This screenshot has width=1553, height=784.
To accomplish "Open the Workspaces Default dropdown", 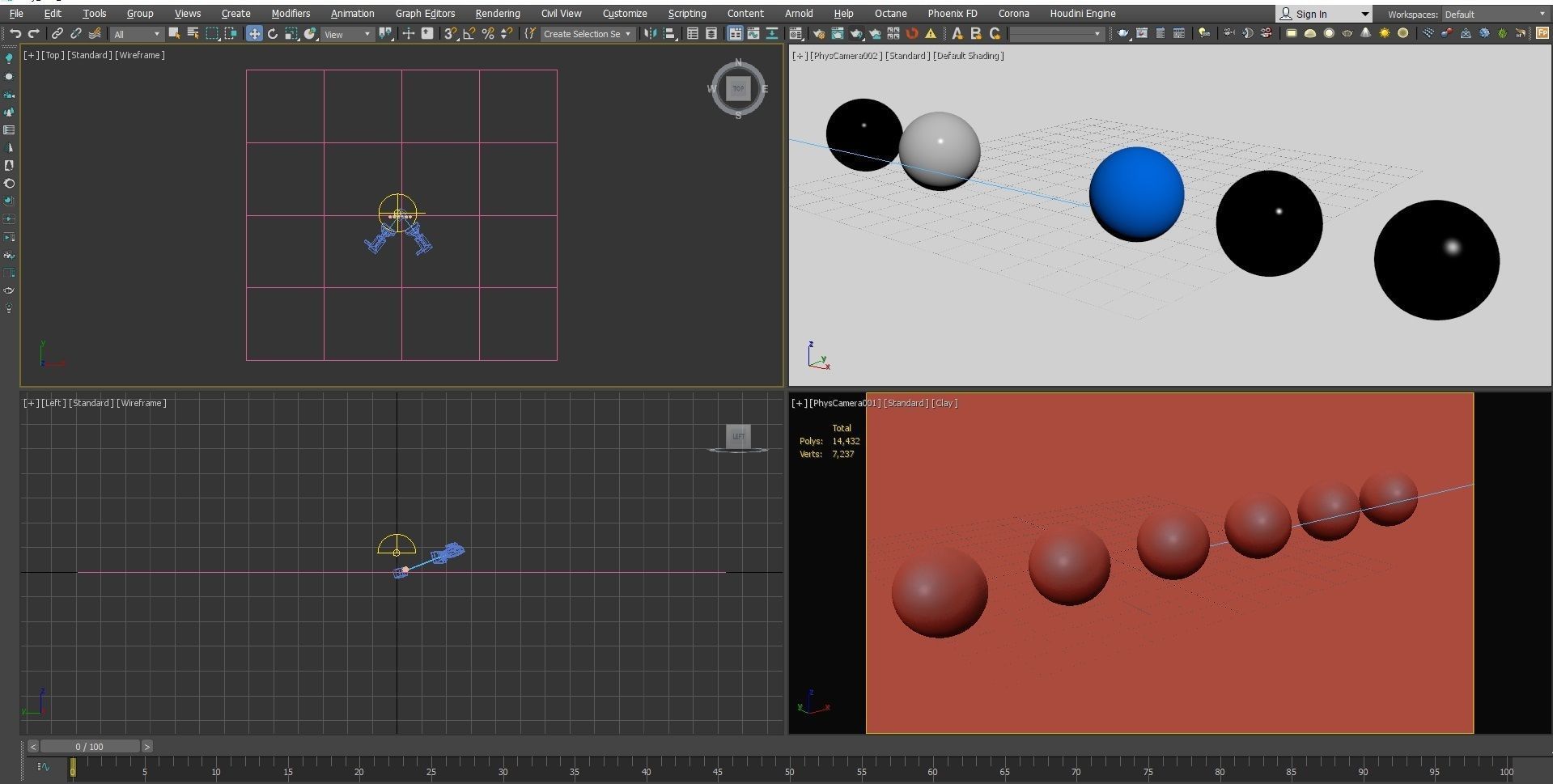I will [1495, 15].
